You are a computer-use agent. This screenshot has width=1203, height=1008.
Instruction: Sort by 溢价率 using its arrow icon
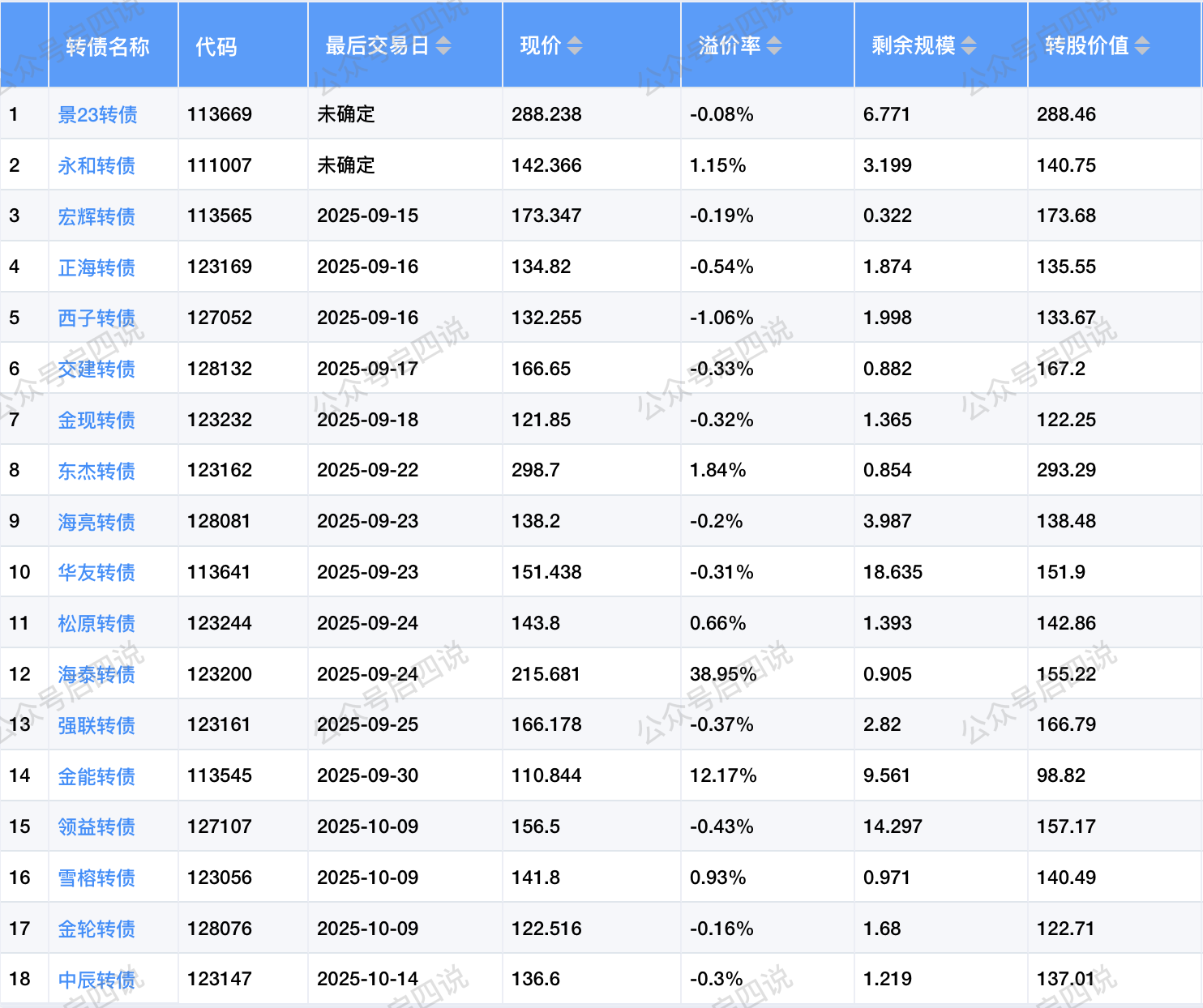point(774,46)
